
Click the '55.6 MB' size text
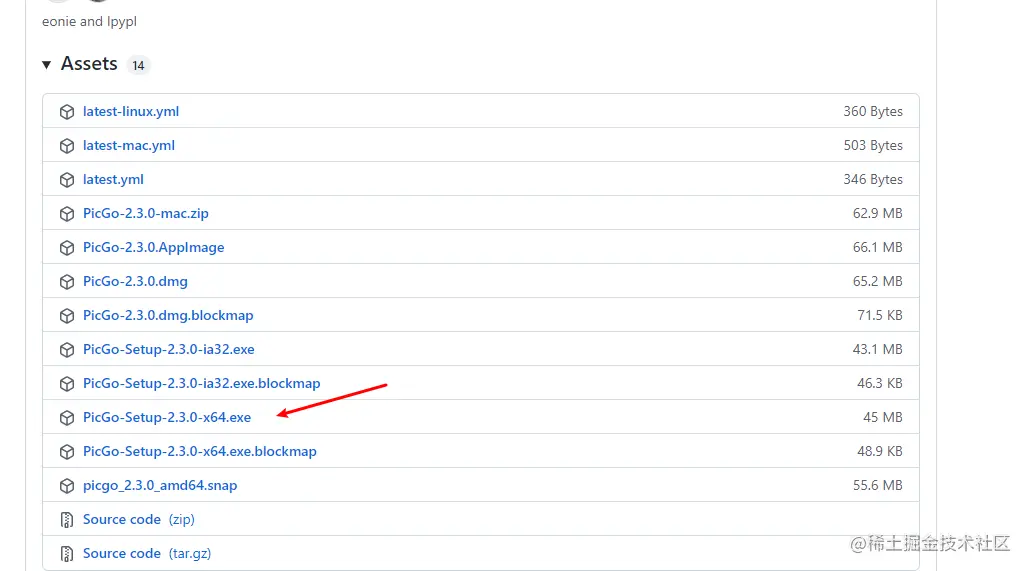click(877, 486)
